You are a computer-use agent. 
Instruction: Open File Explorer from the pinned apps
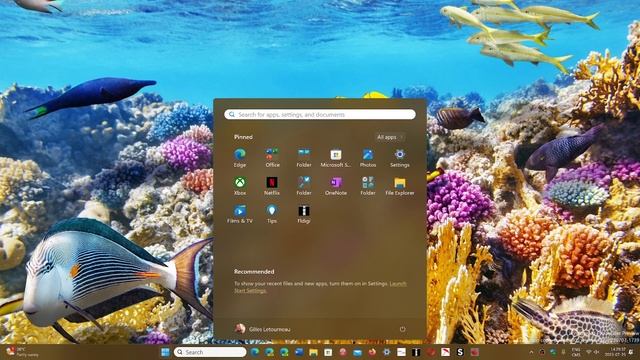(x=400, y=186)
